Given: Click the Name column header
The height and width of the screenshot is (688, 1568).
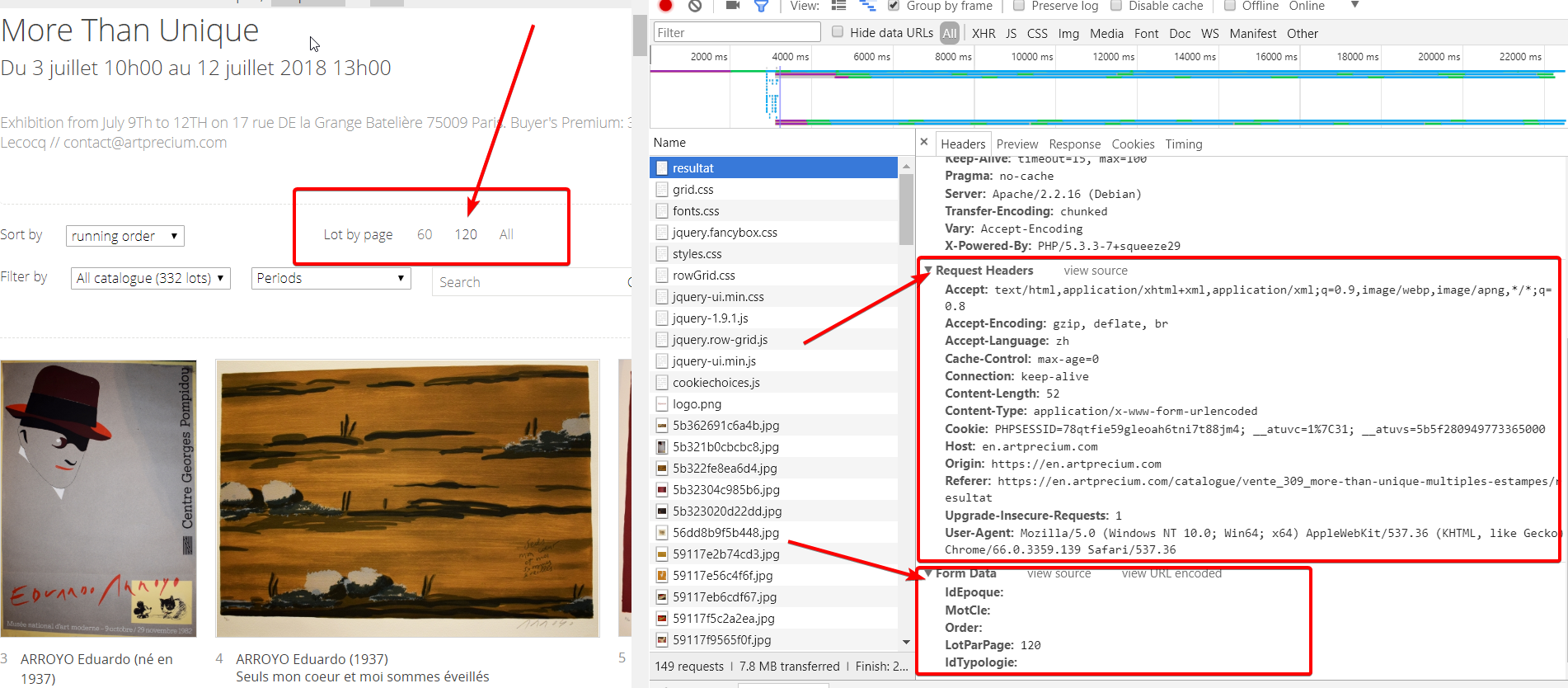Looking at the screenshot, I should 782,143.
